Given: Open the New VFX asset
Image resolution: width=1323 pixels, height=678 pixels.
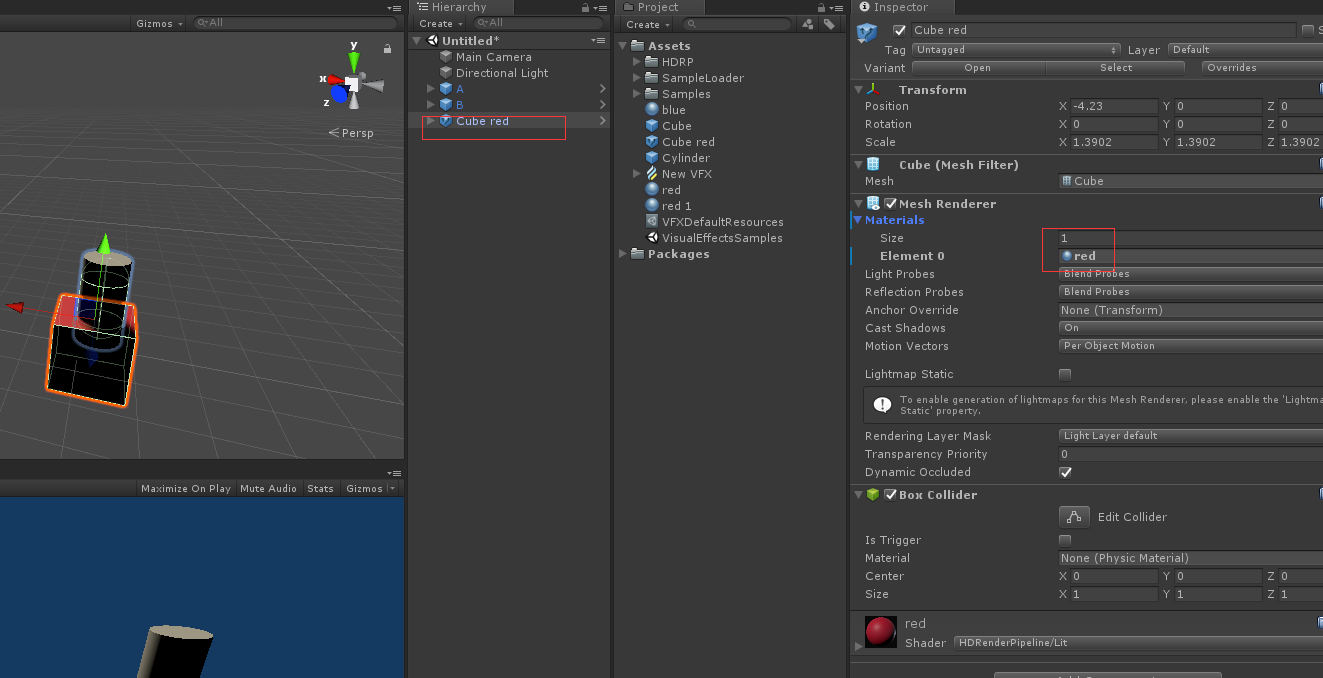Looking at the screenshot, I should [x=687, y=173].
